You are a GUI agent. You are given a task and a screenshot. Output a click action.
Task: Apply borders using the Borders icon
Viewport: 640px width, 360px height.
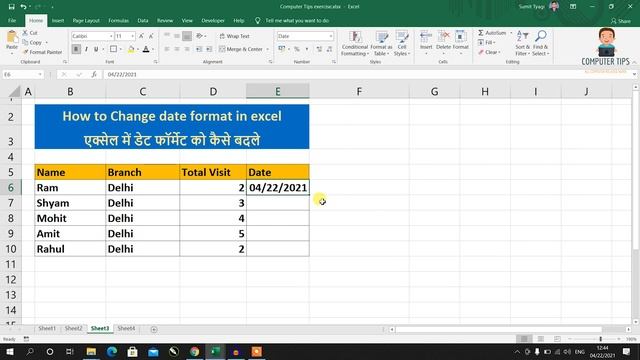click(x=113, y=49)
